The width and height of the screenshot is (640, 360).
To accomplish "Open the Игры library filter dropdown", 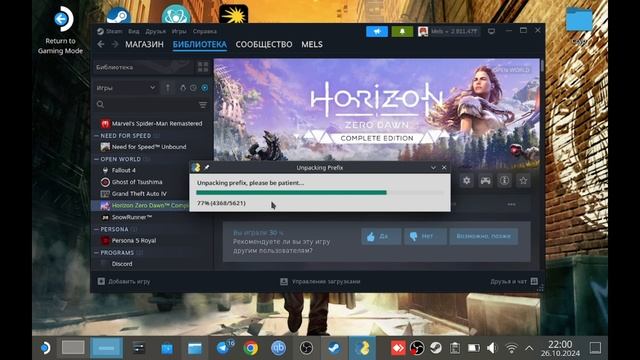I will pyautogui.click(x=126, y=88).
